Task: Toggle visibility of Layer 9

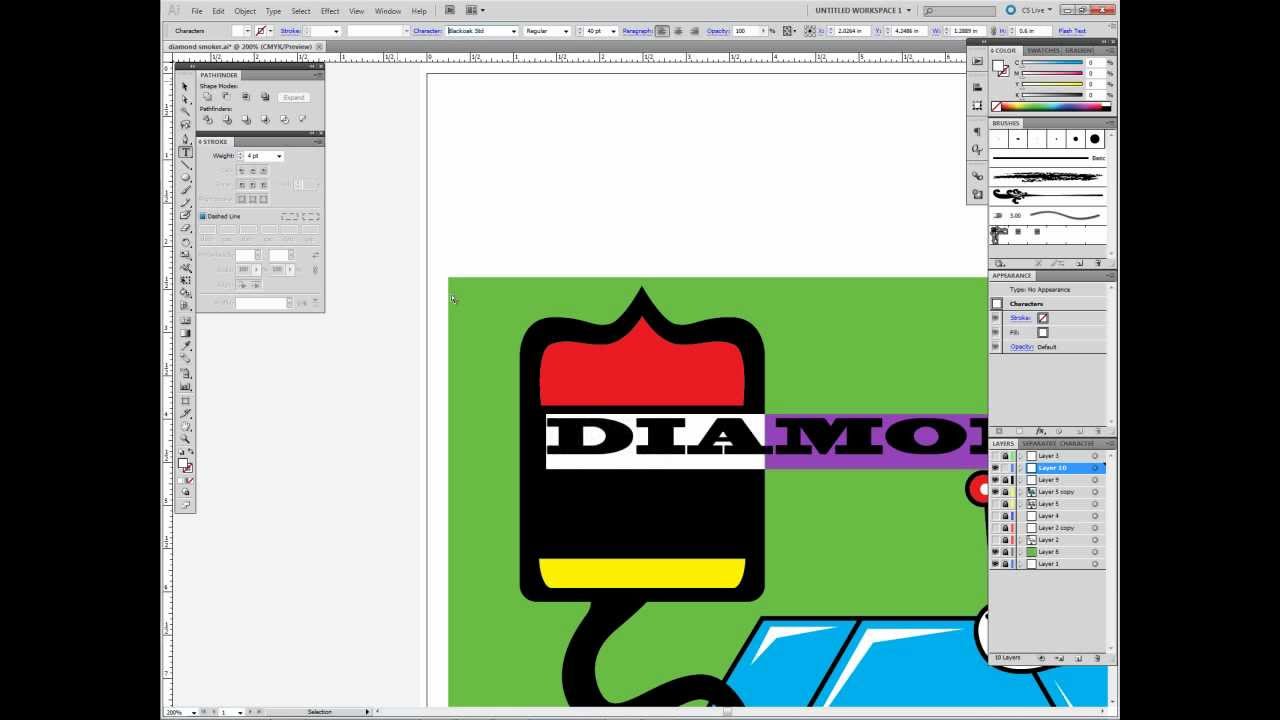Action: 995,480
